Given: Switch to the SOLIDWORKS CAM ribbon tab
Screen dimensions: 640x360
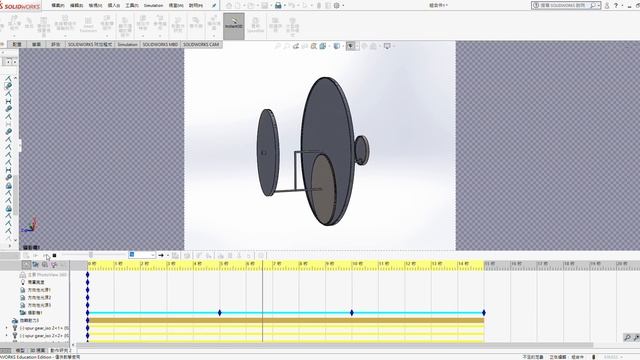Looking at the screenshot, I should coord(201,44).
